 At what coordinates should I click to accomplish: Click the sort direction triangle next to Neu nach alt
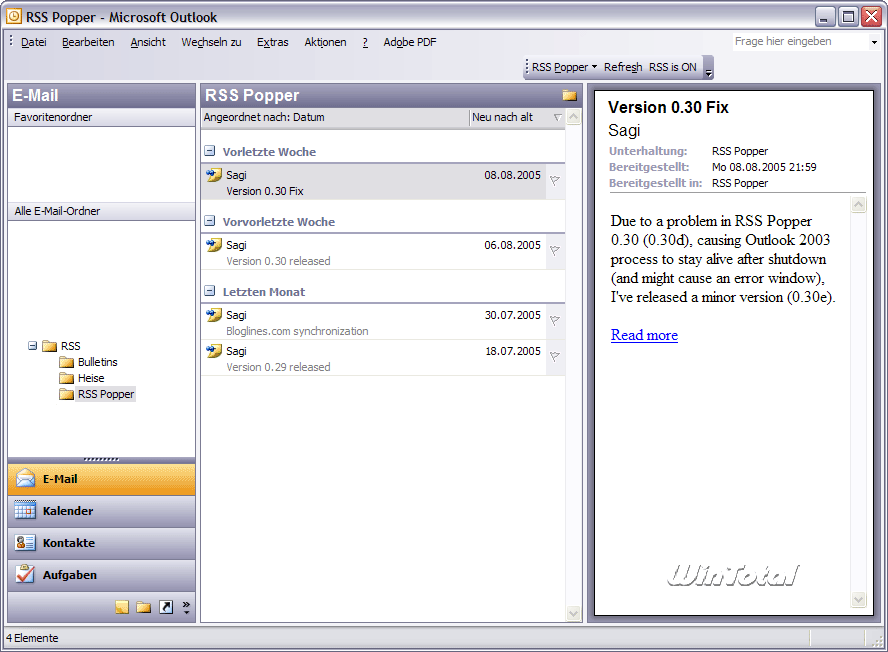point(558,117)
